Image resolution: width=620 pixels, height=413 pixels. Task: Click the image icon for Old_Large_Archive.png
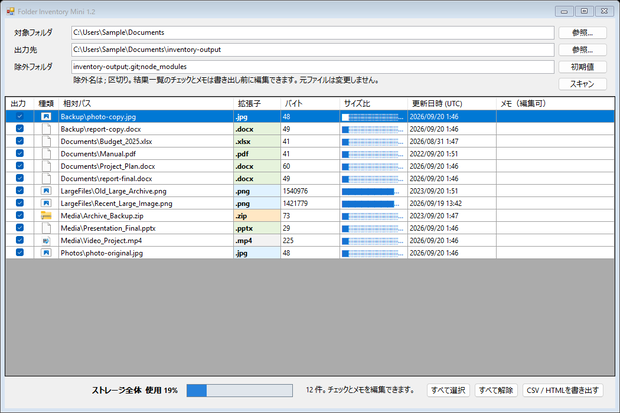(46, 191)
